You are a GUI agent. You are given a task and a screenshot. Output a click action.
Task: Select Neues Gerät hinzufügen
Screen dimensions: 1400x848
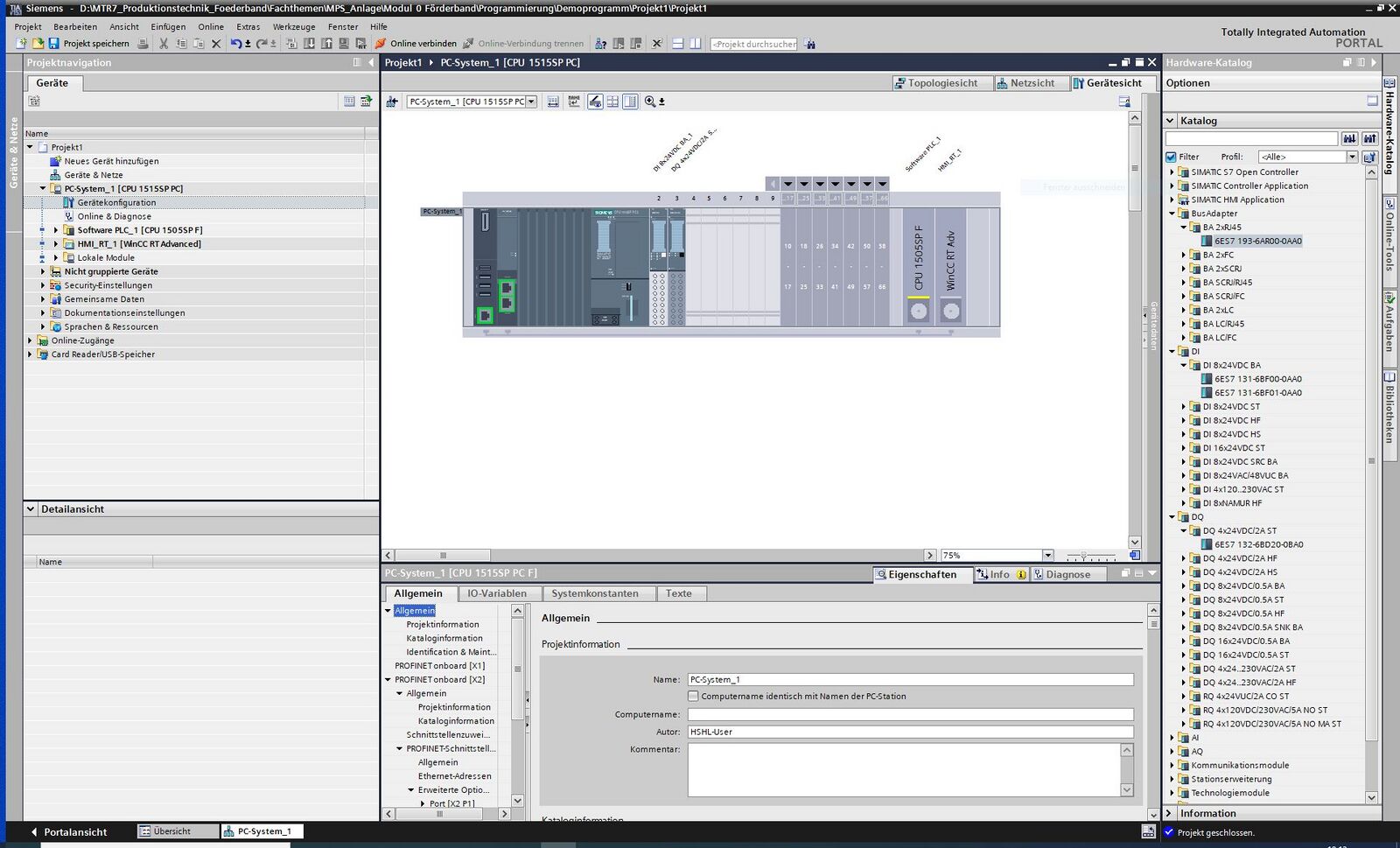pos(111,161)
